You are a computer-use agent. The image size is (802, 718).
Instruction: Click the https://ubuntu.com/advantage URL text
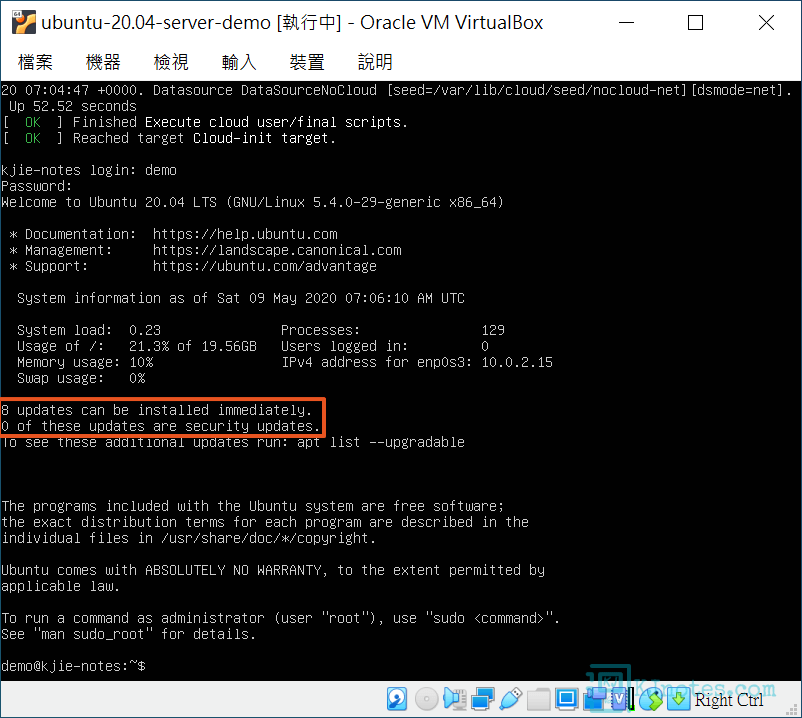click(265, 266)
